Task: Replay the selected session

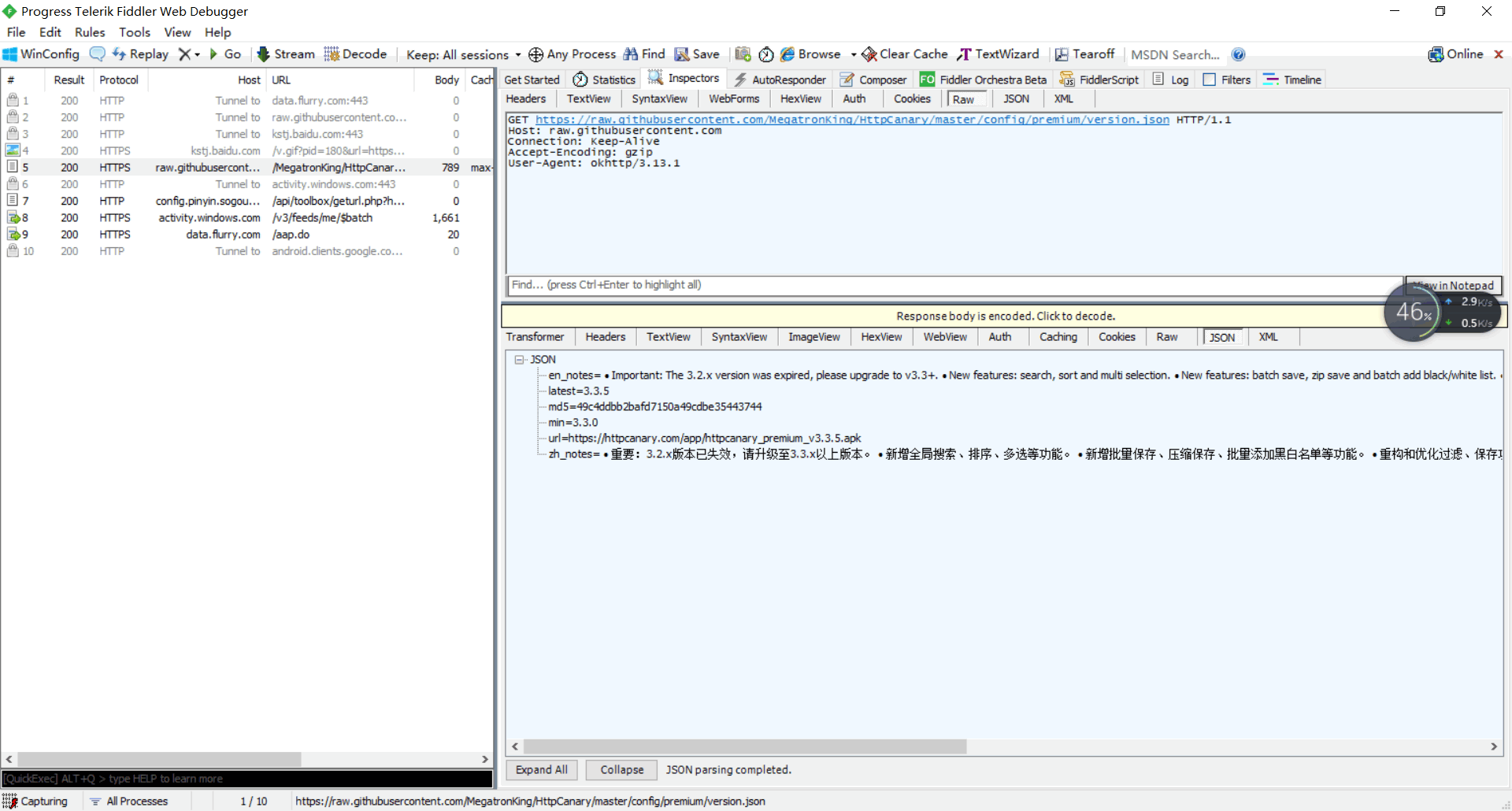Action: 140,54
